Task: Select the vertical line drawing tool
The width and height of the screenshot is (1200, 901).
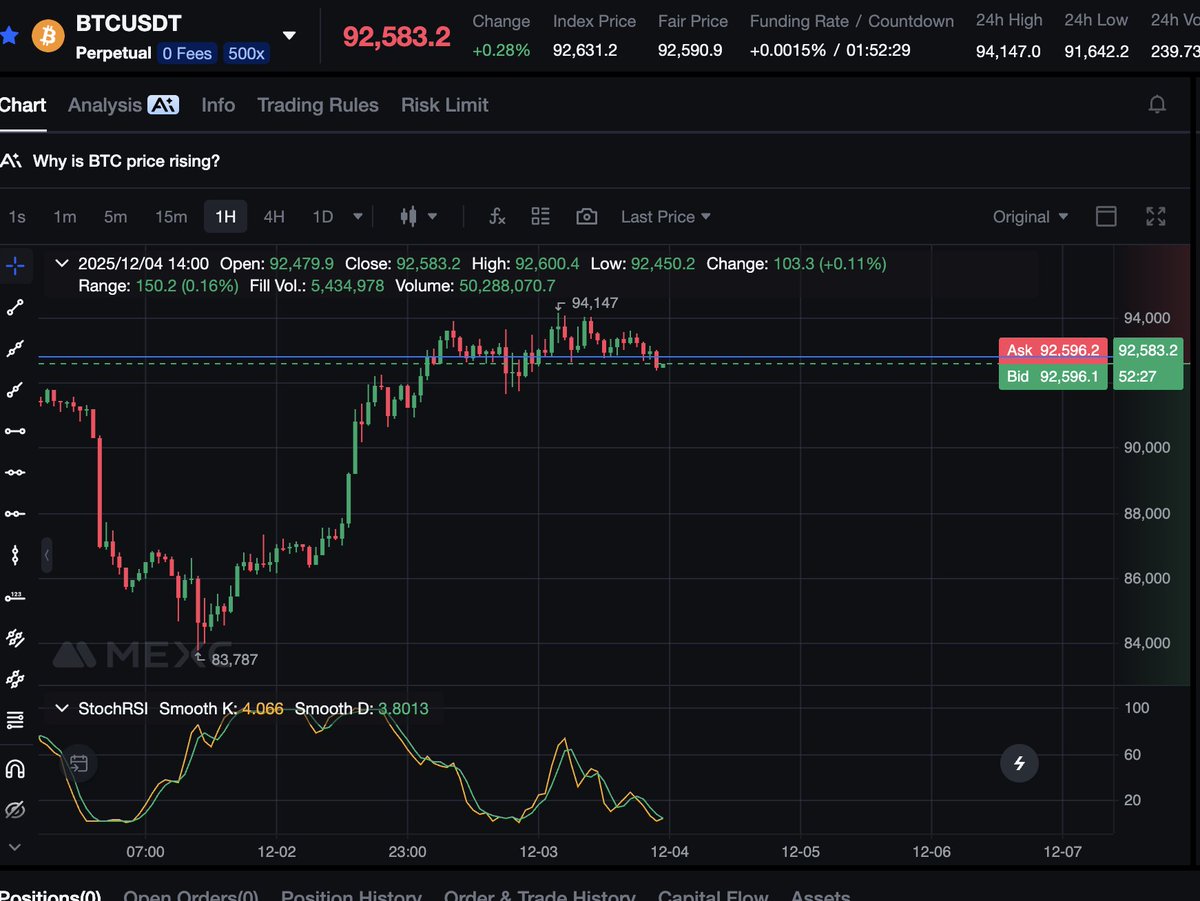Action: pos(15,555)
